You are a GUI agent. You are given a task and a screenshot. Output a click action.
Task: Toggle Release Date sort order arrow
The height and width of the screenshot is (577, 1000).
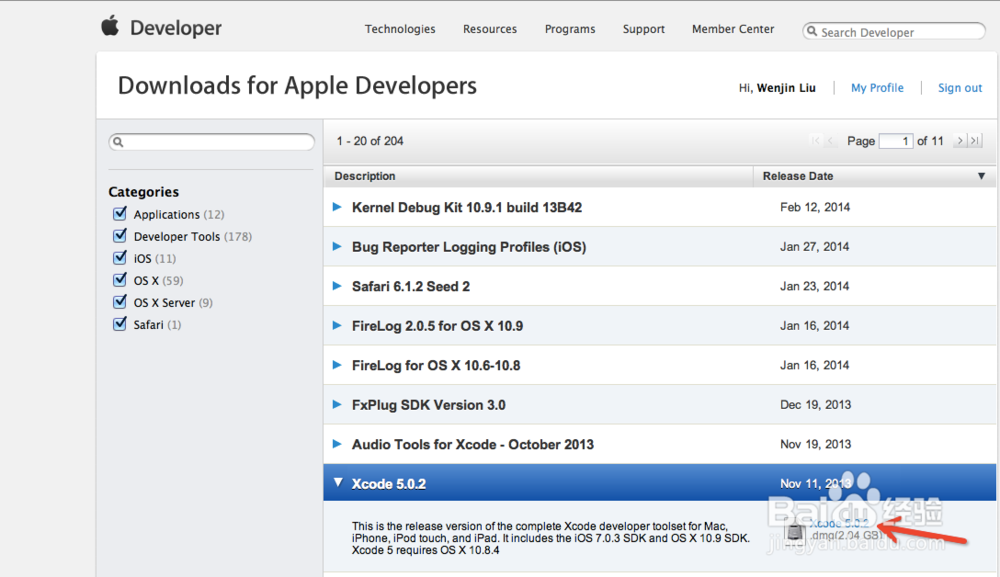click(982, 176)
